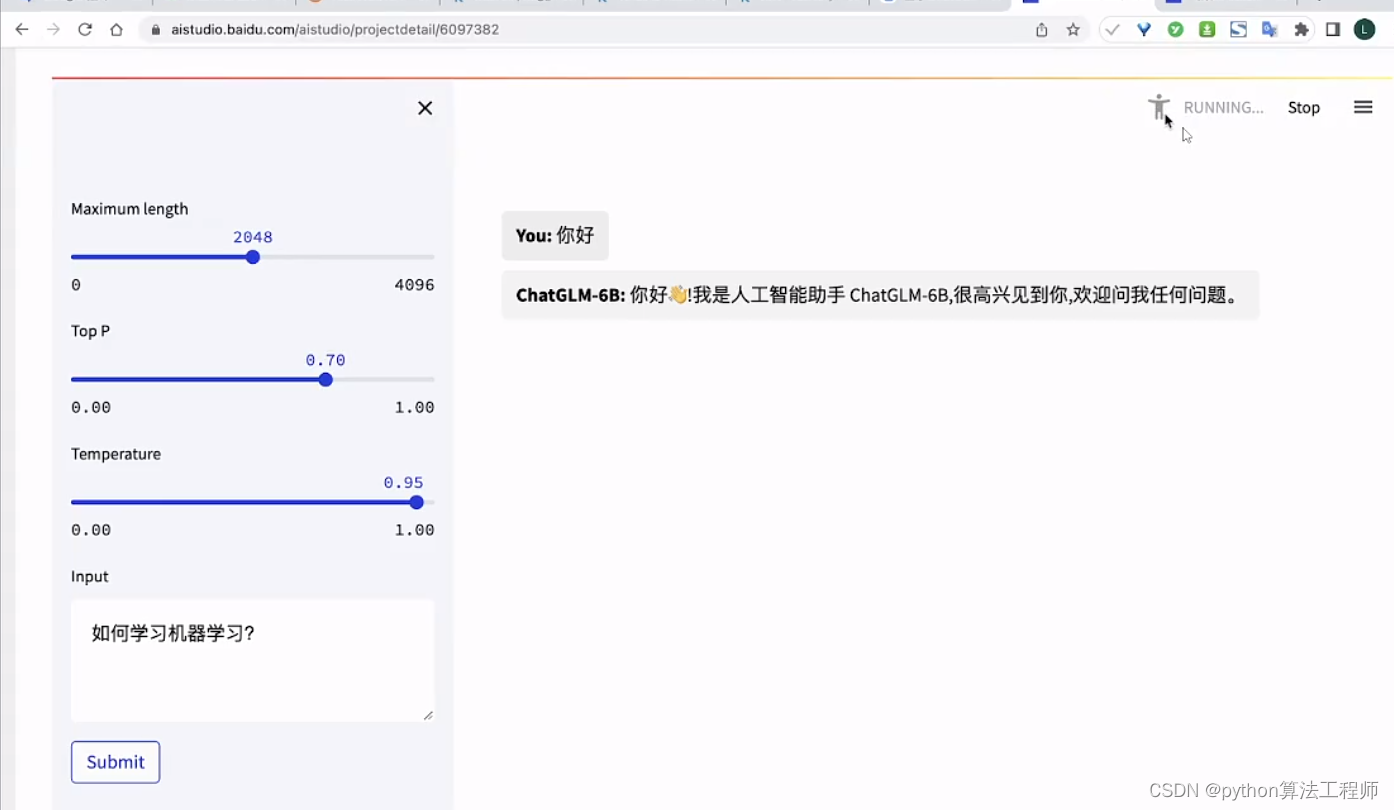Viewport: 1394px width, 810px height.
Task: Toggle the browser side panel
Action: [x=1333, y=30]
